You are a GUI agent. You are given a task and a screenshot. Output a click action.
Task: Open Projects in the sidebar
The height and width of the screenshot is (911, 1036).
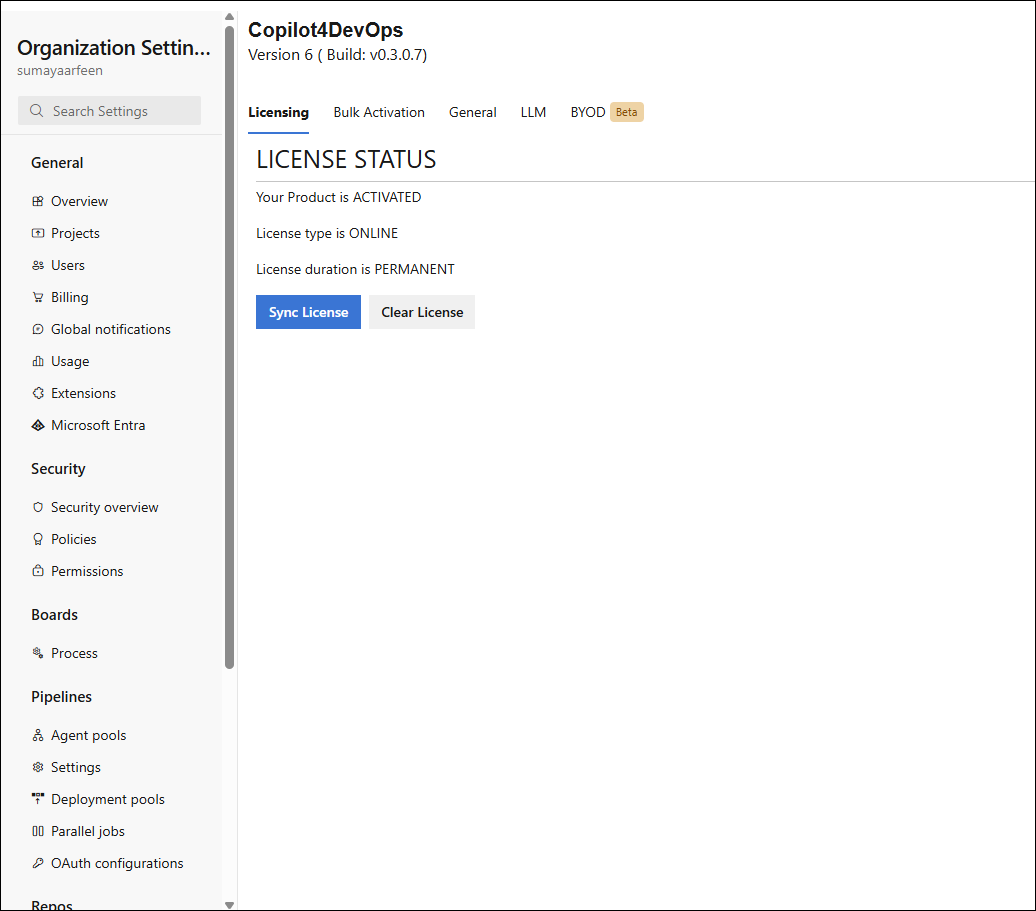coord(75,233)
